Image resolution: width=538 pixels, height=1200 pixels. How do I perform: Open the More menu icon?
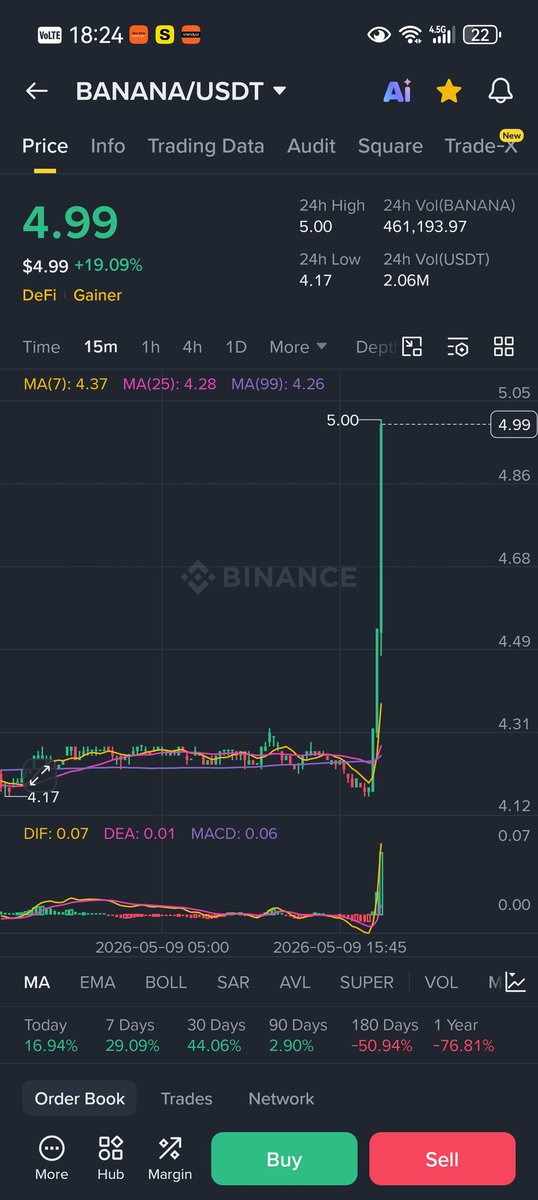click(51, 1159)
